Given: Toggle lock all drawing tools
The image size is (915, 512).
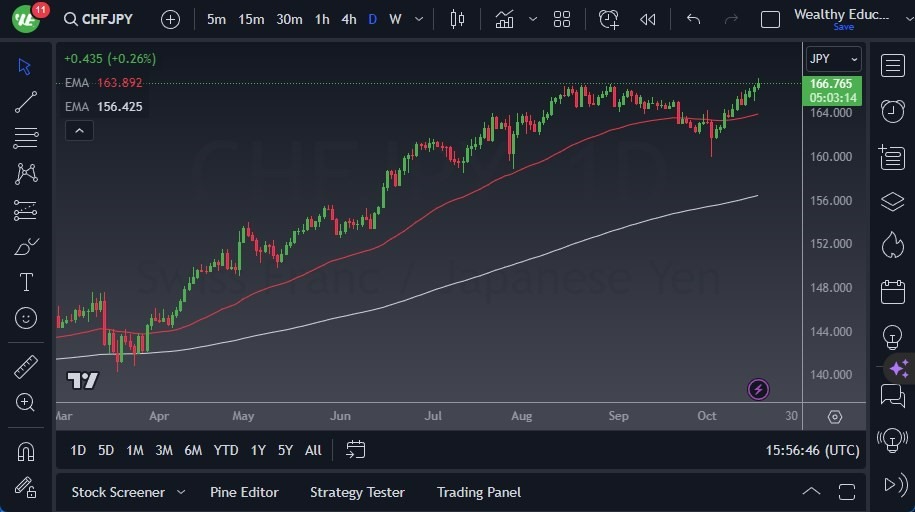Looking at the screenshot, I should (26, 487).
